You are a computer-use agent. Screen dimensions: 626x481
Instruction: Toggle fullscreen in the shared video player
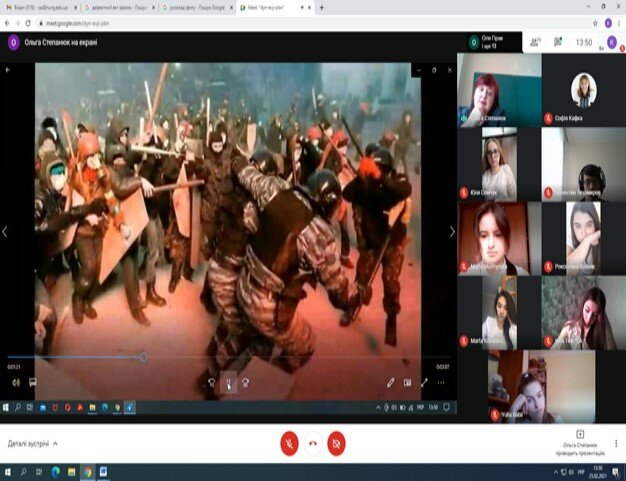423,382
